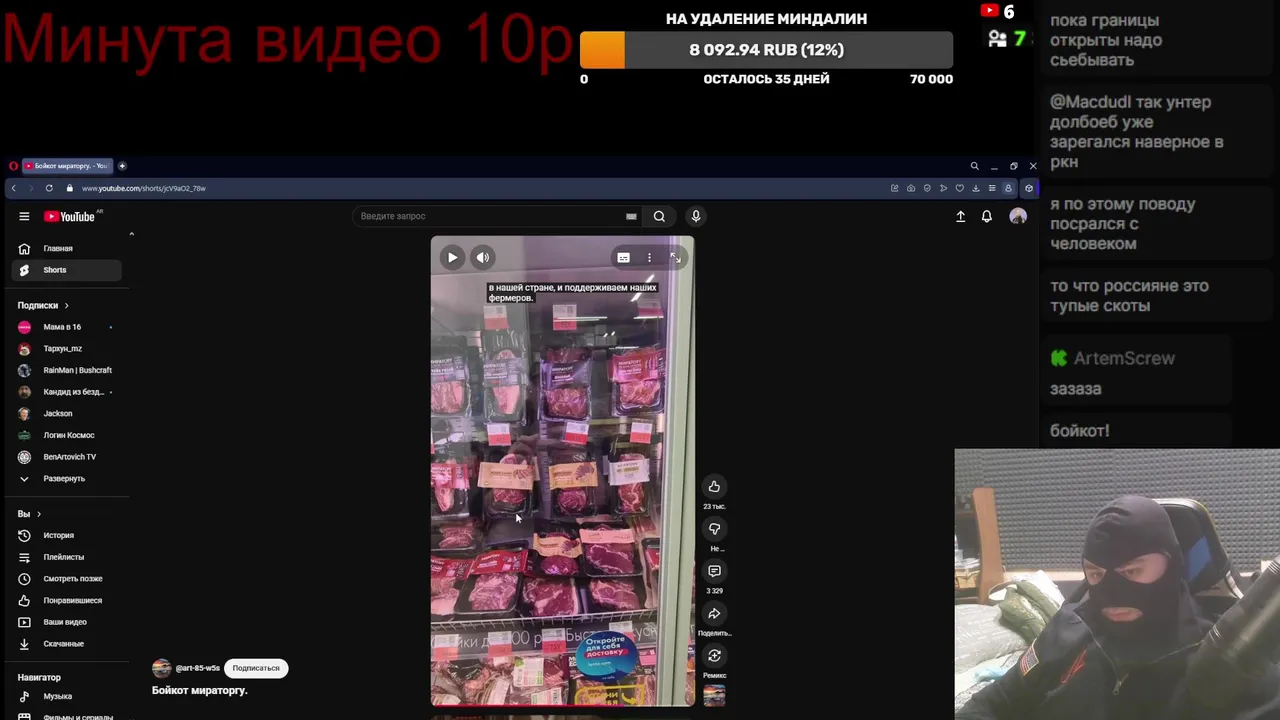The height and width of the screenshot is (720, 1280).
Task: Open the @art-85-w5s channel link
Action: click(x=198, y=668)
